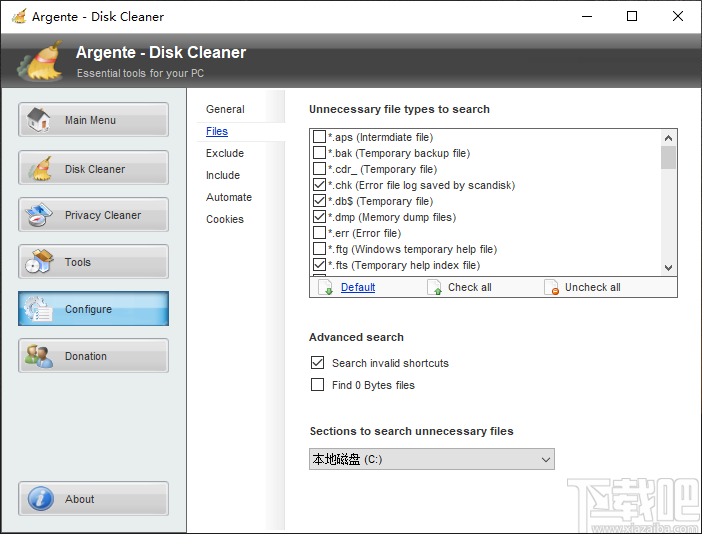The width and height of the screenshot is (702, 534).
Task: Enable *.err Error file checkbox
Action: [319, 233]
